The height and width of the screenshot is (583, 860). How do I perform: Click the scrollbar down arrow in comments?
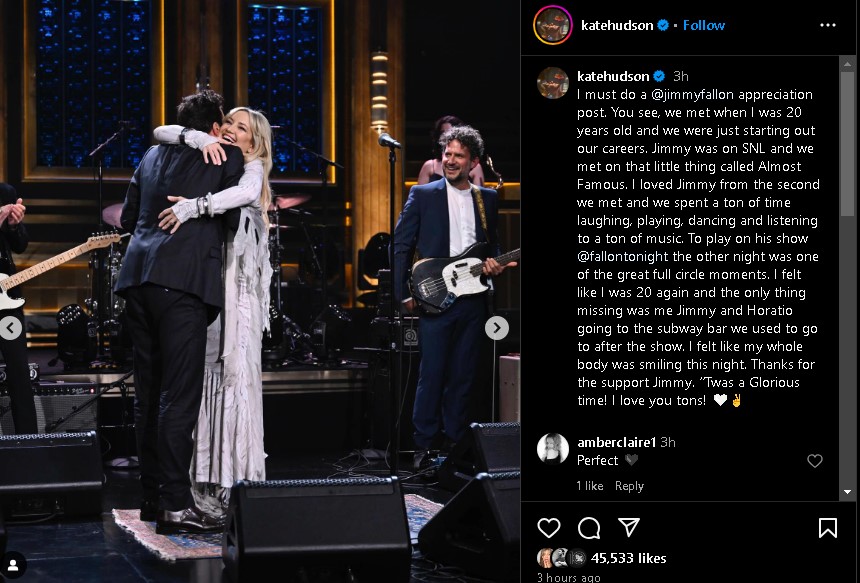coord(847,492)
